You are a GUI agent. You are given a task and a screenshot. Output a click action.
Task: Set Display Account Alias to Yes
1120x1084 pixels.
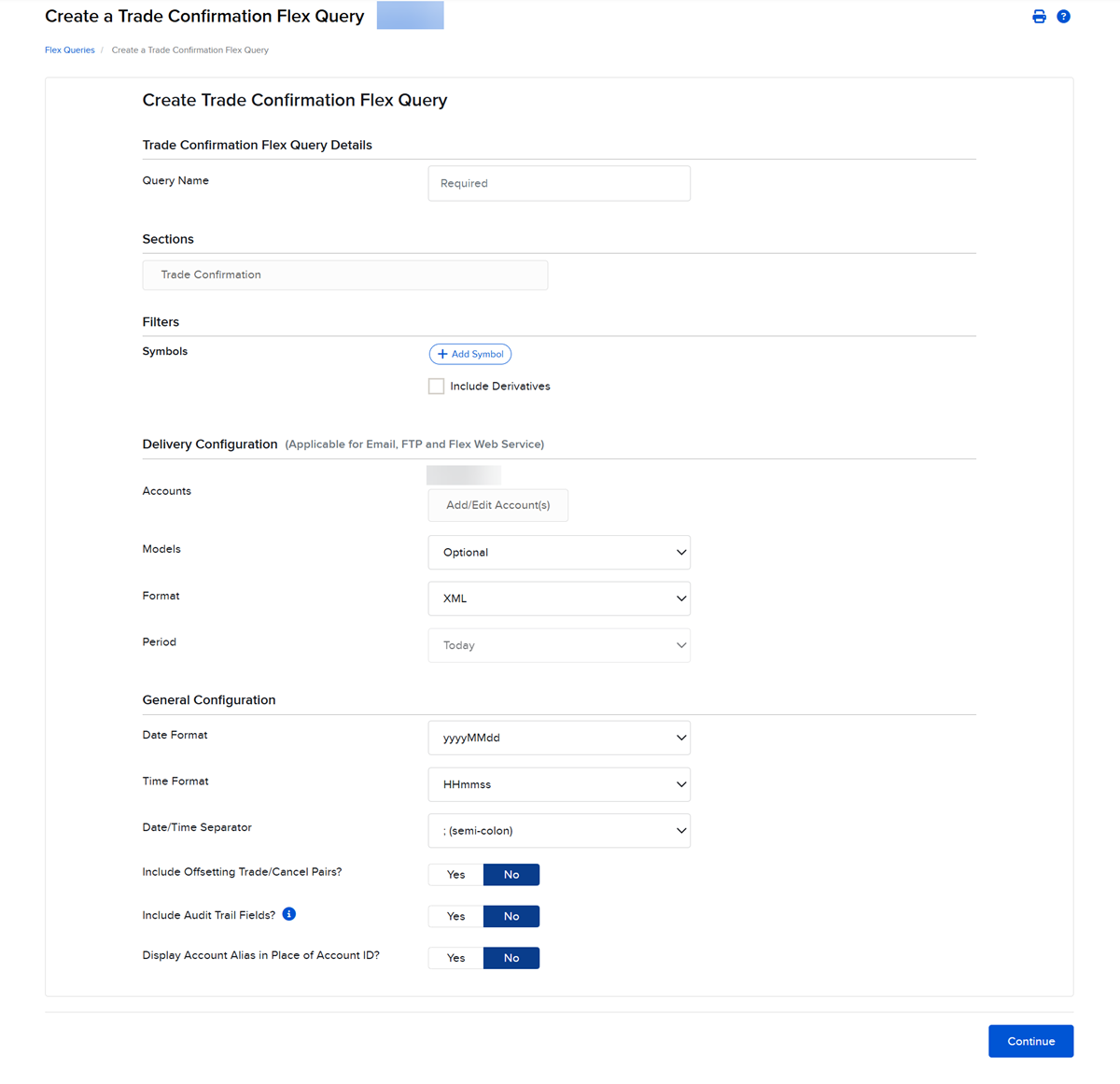[x=455, y=958]
